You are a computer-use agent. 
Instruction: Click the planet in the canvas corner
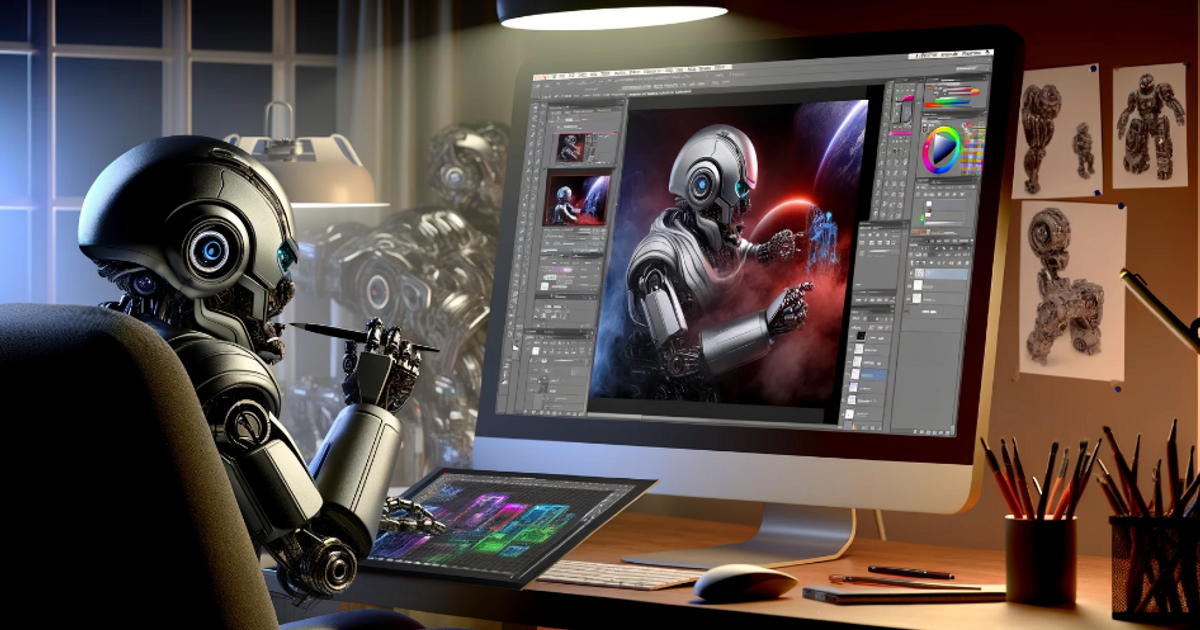point(848,140)
